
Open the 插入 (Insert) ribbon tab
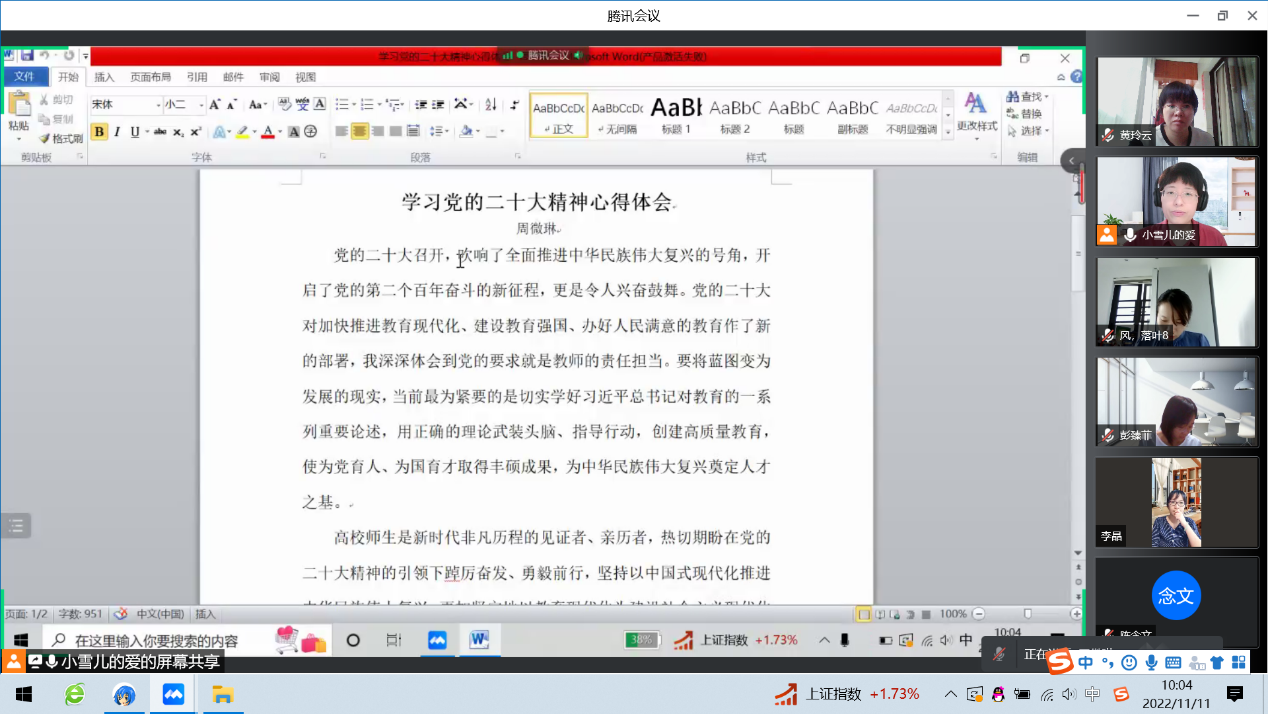click(104, 77)
